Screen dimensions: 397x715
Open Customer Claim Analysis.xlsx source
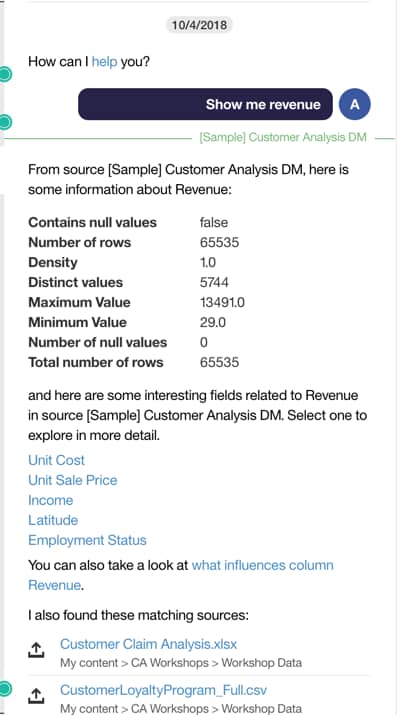(149, 644)
